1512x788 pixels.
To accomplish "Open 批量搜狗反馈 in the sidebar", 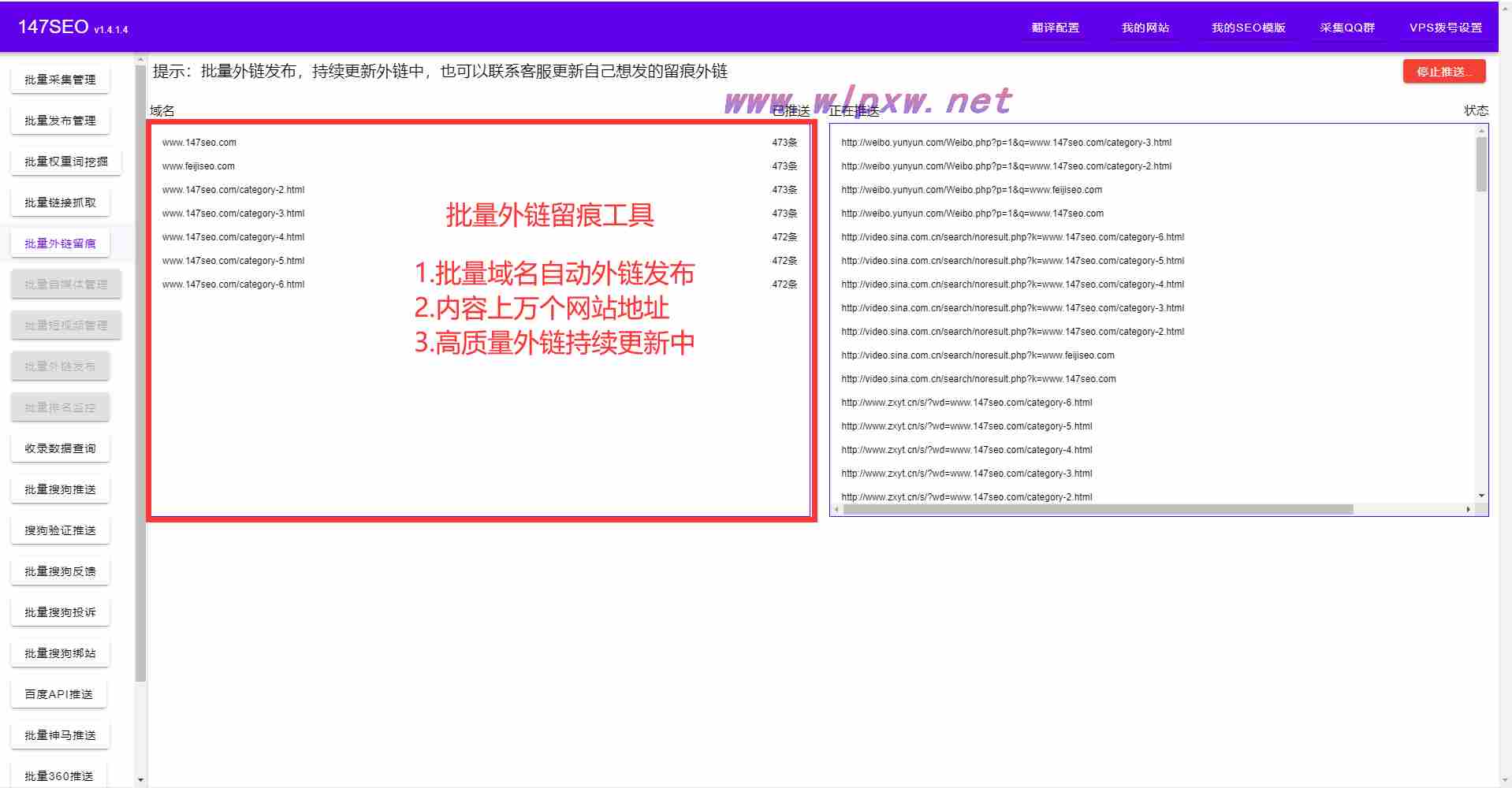I will [x=60, y=571].
